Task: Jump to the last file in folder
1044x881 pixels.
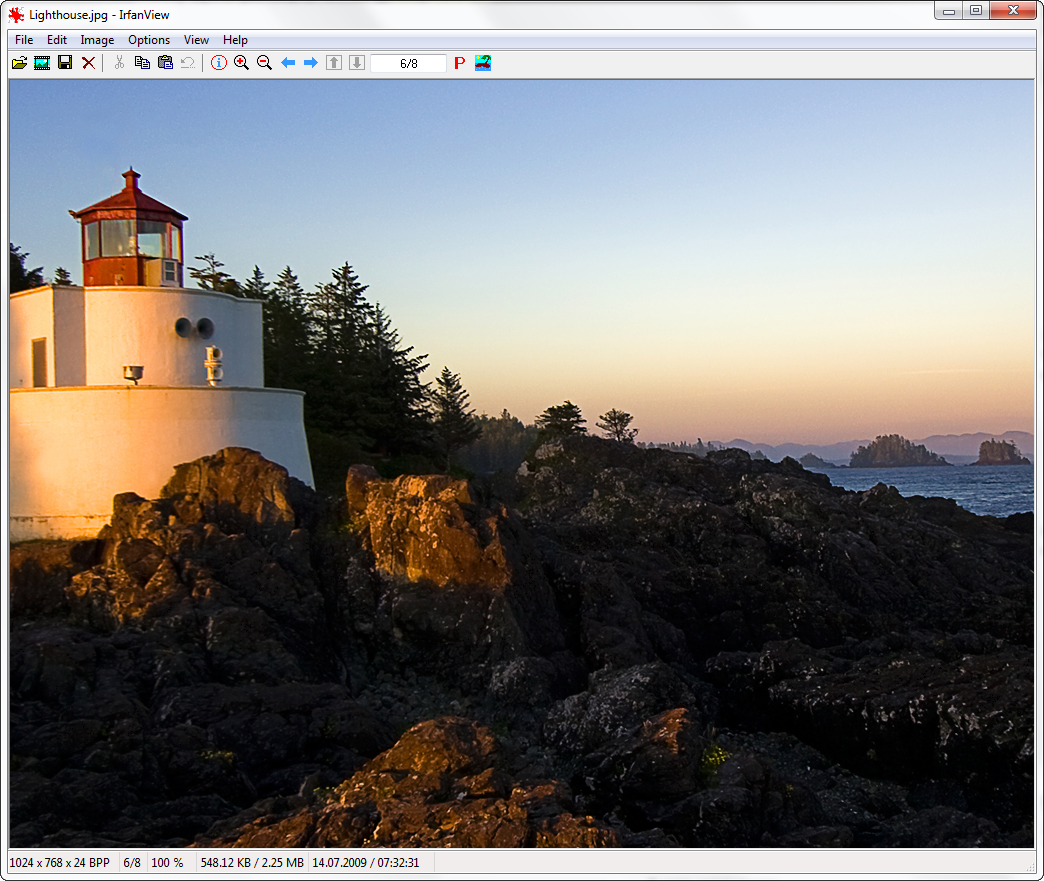Action: point(357,62)
